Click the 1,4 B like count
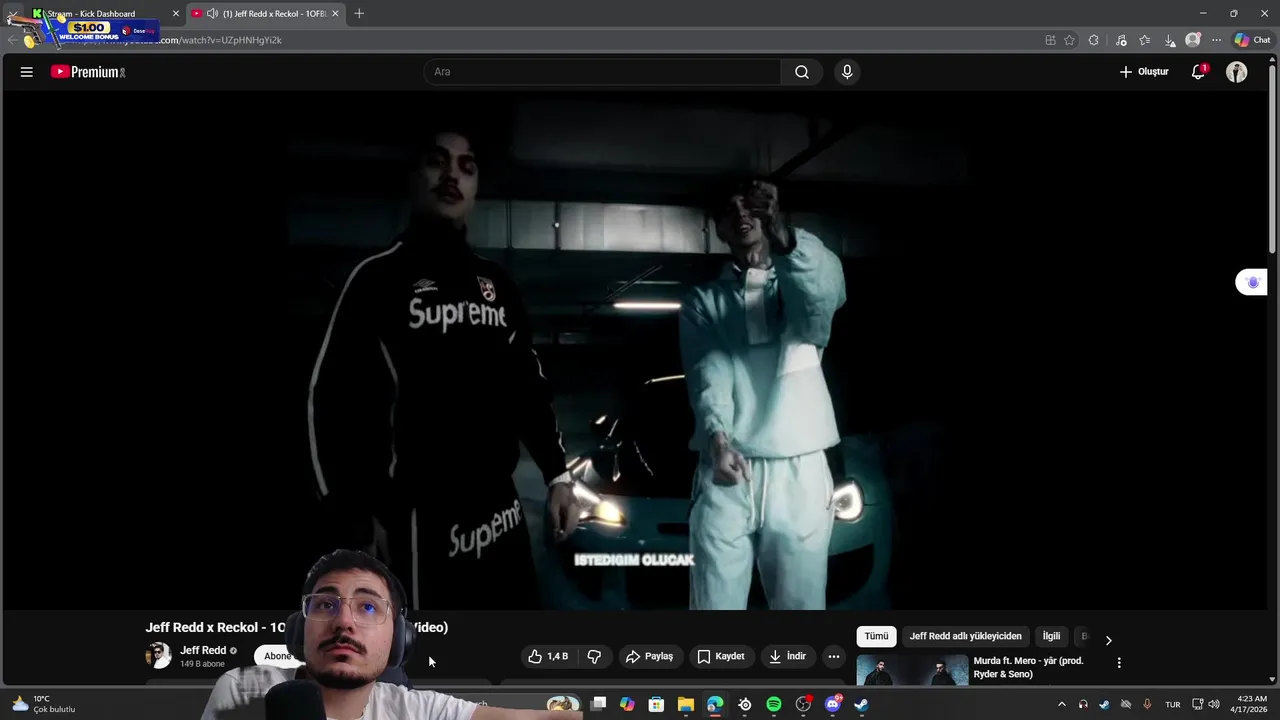1280x720 pixels. tap(558, 657)
